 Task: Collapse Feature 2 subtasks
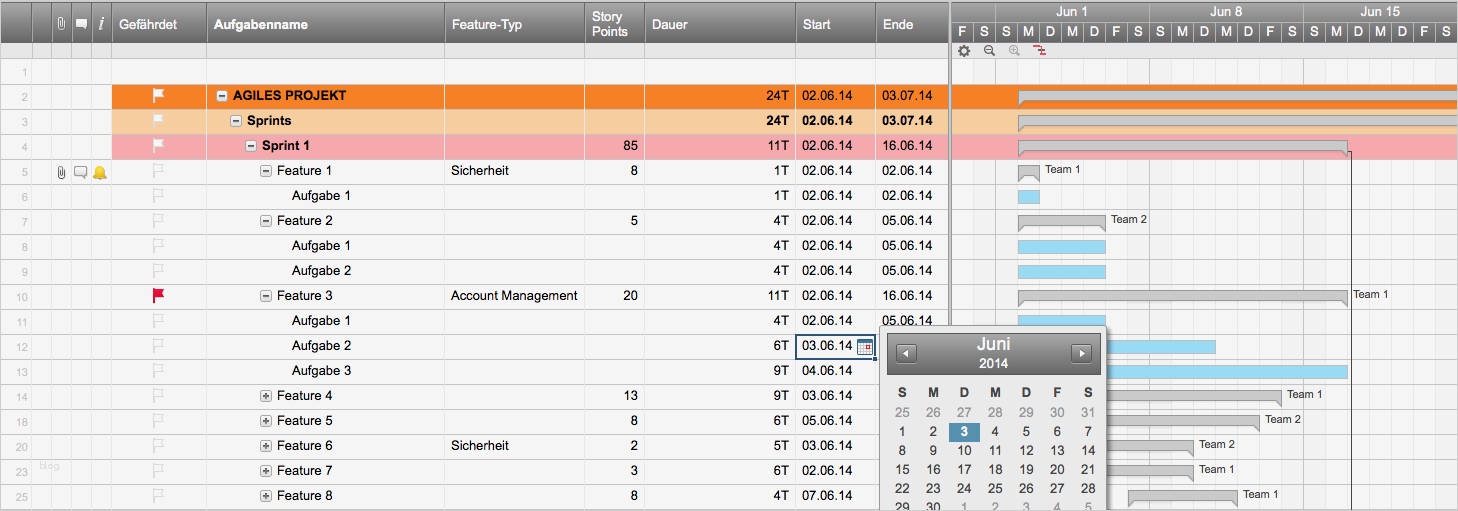[266, 221]
